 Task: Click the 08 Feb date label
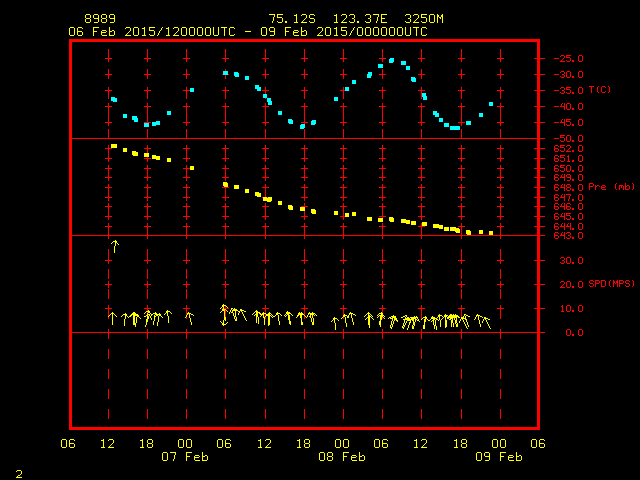point(342,457)
